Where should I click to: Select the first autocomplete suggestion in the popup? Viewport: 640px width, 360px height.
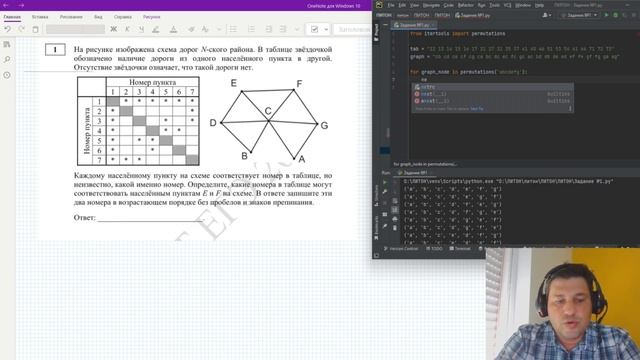492,87
